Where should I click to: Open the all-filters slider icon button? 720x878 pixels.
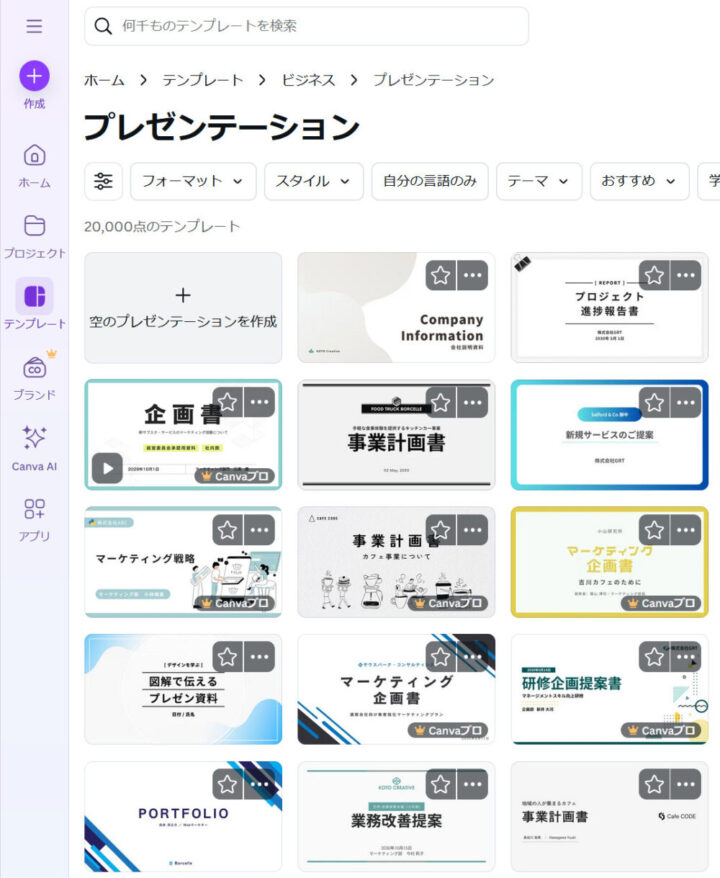coord(103,181)
